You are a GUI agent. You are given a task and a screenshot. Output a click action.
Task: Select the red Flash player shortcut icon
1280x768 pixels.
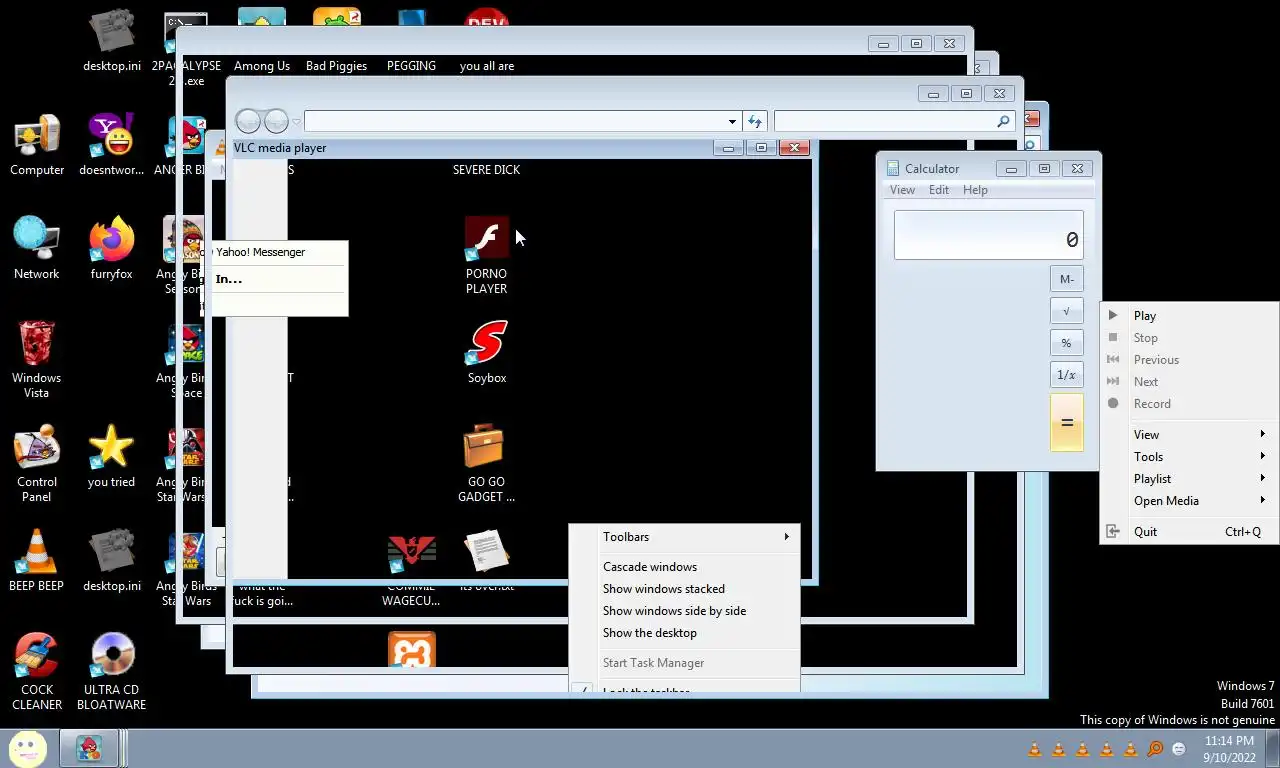487,241
